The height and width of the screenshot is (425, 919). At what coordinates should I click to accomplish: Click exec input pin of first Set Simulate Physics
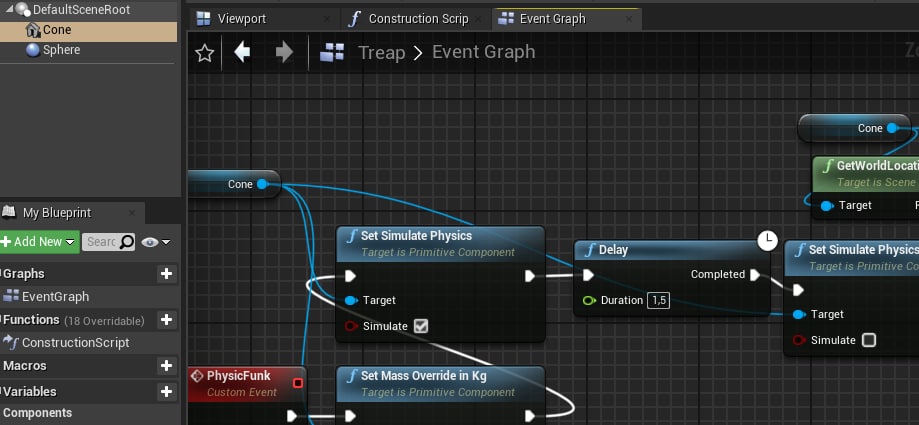[x=350, y=276]
